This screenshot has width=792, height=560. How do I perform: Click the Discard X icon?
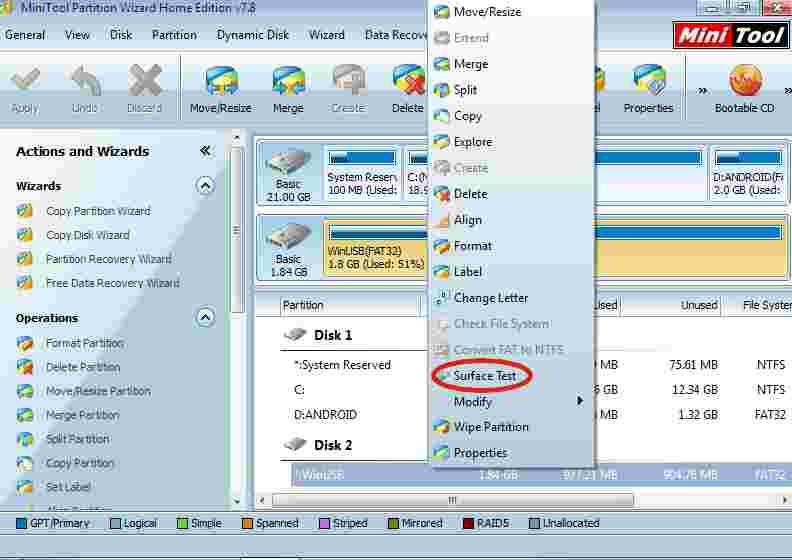(x=145, y=81)
